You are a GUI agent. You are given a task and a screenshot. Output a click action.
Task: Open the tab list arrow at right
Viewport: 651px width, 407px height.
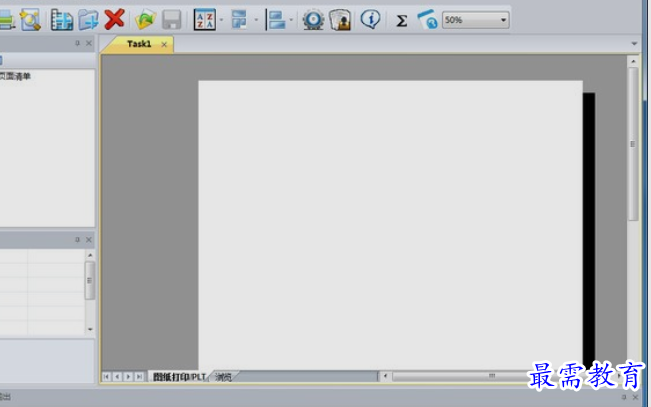tap(634, 44)
